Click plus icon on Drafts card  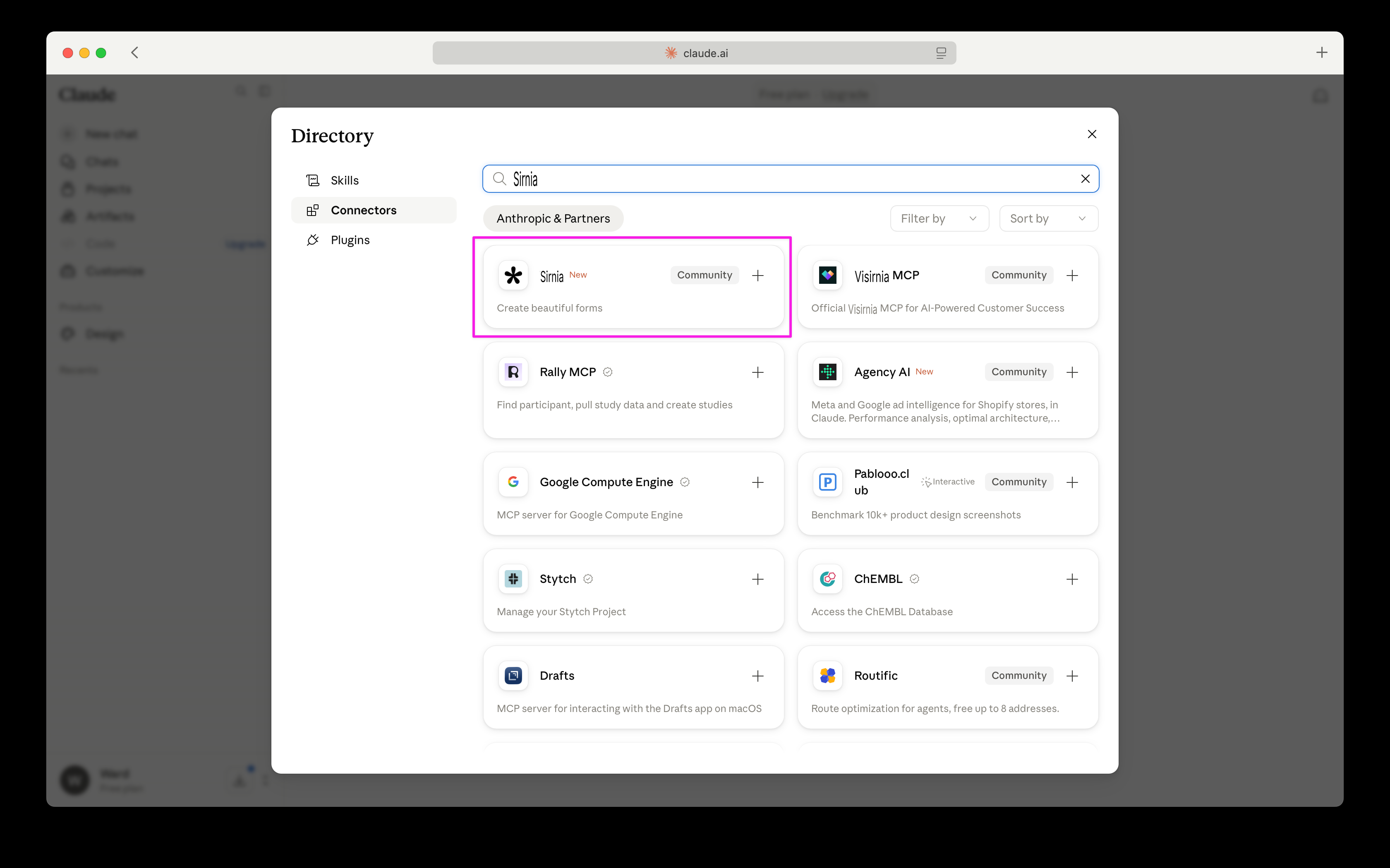coord(757,676)
